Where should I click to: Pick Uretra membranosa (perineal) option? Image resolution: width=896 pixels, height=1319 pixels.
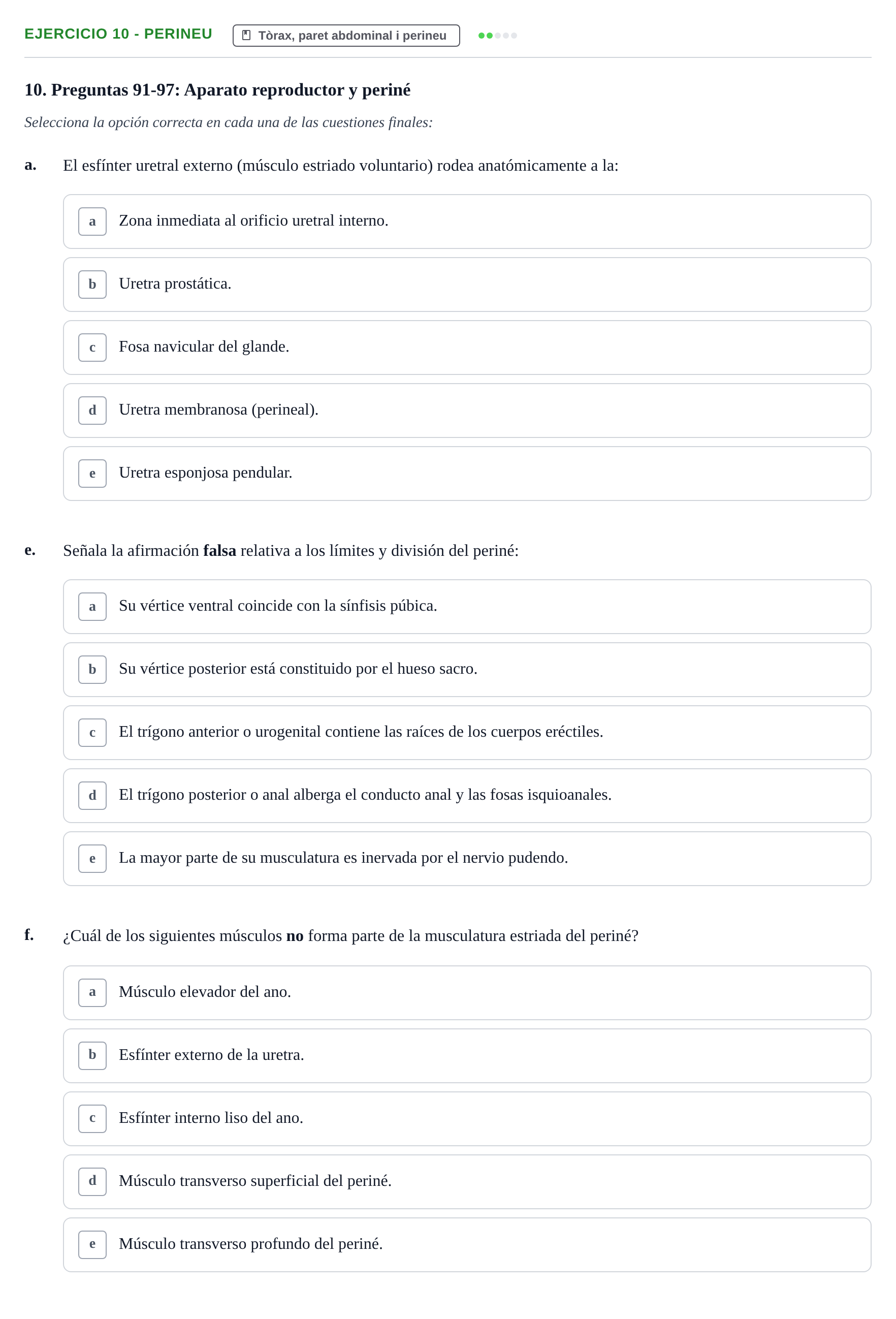coord(467,411)
